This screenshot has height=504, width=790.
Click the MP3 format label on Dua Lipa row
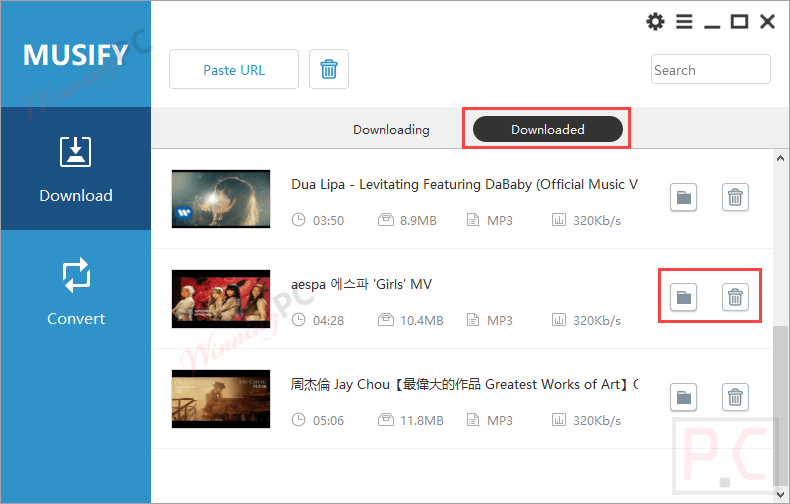(x=500, y=220)
